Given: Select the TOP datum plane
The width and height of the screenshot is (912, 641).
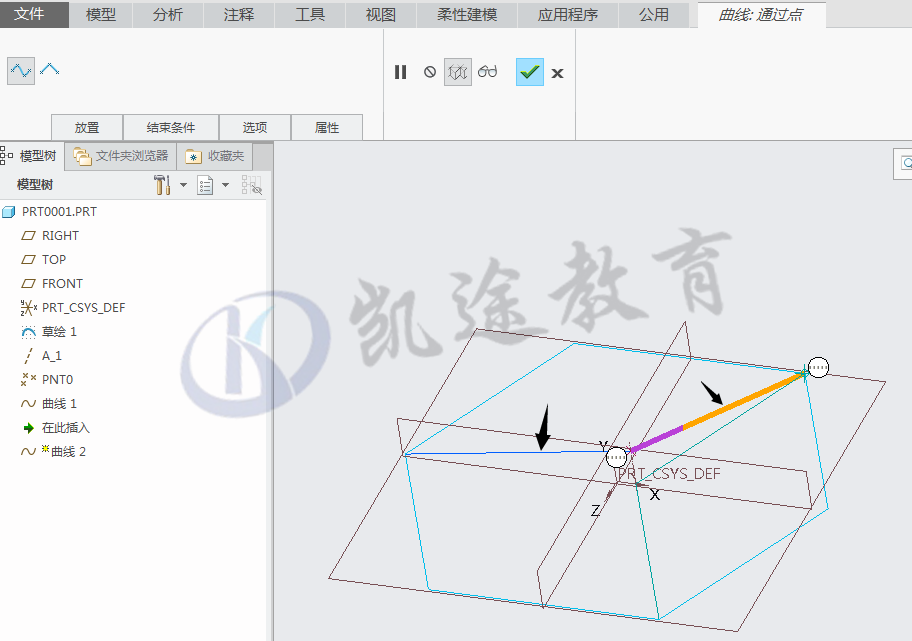Looking at the screenshot, I should tap(54, 259).
